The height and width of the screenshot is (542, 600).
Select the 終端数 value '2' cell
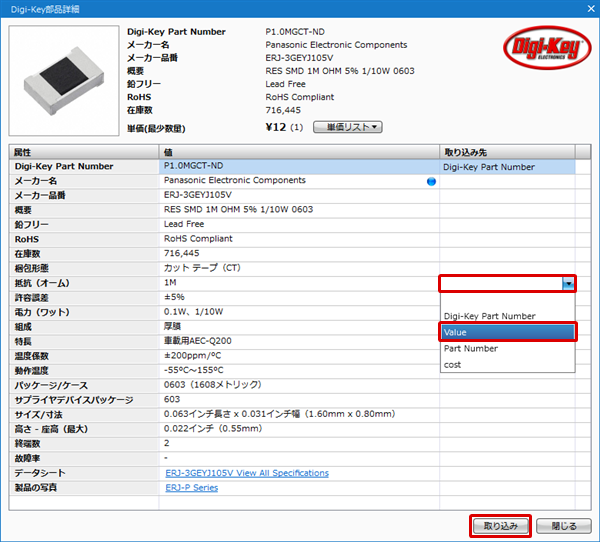pos(299,444)
